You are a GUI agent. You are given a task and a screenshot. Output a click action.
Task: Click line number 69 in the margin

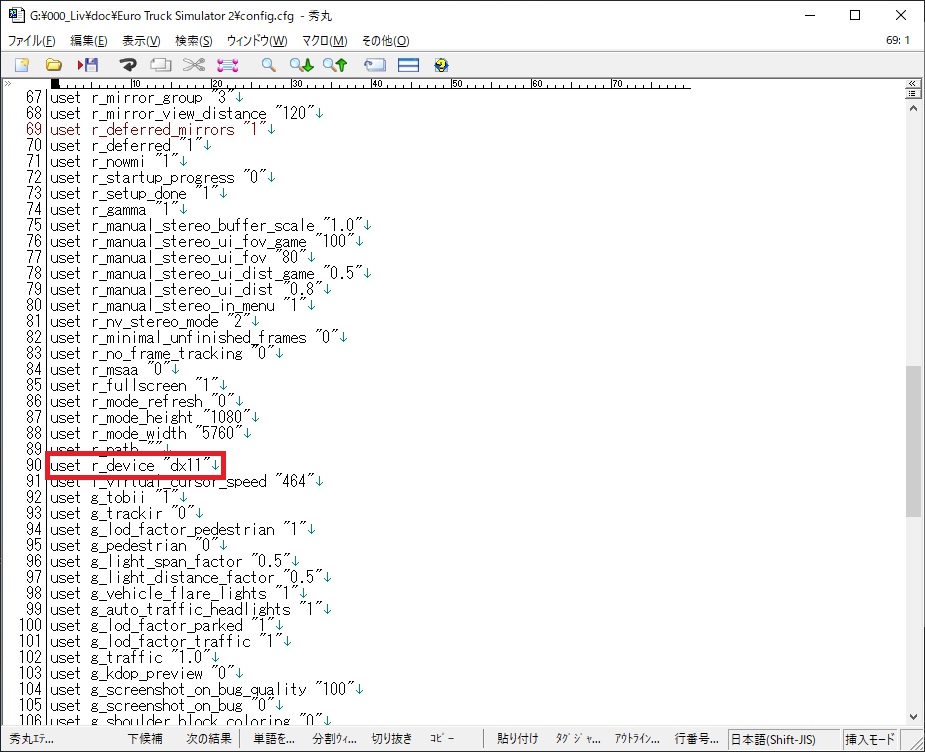tap(34, 129)
